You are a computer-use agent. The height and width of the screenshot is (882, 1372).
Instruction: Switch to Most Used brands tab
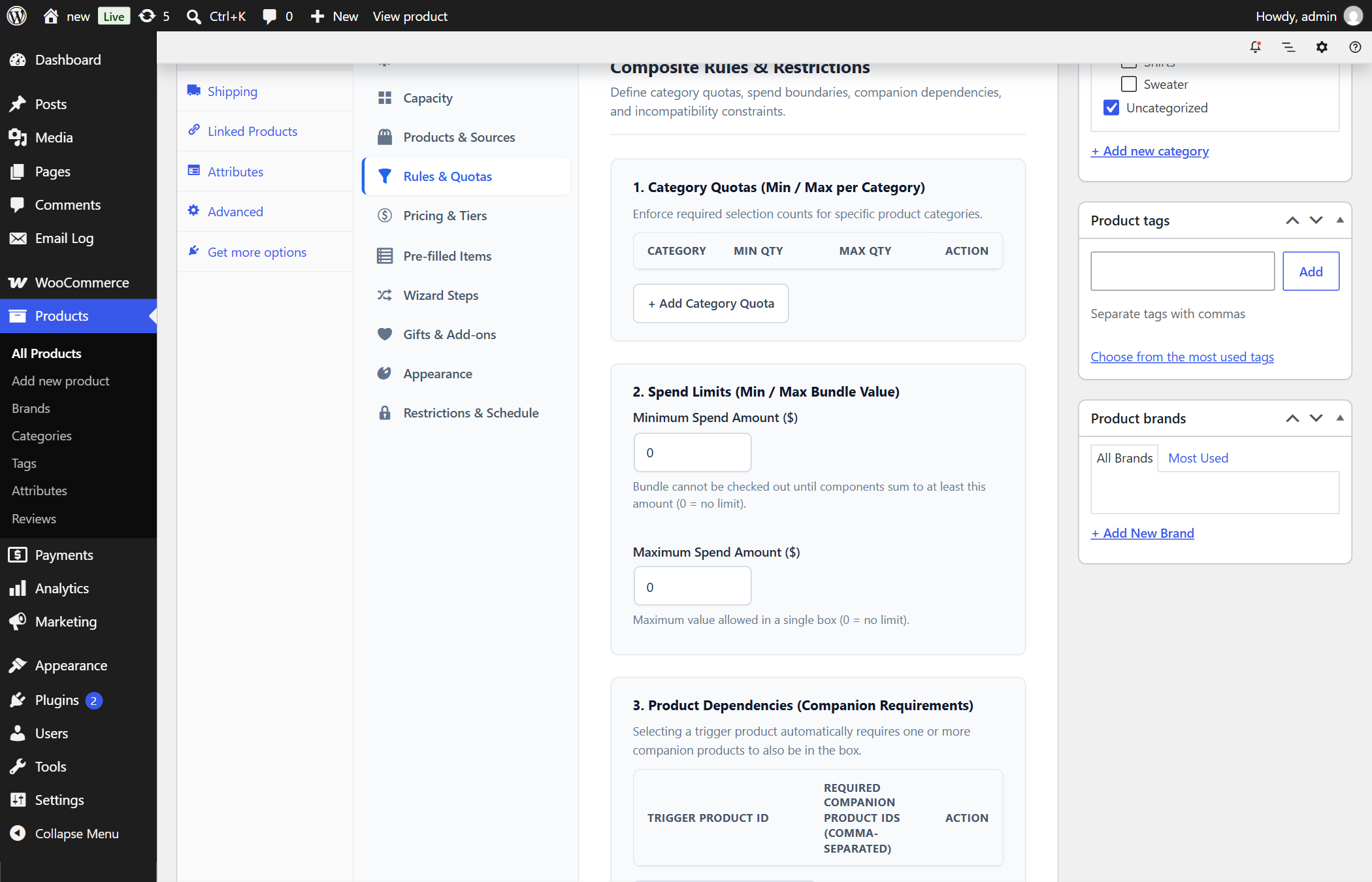pos(1198,458)
